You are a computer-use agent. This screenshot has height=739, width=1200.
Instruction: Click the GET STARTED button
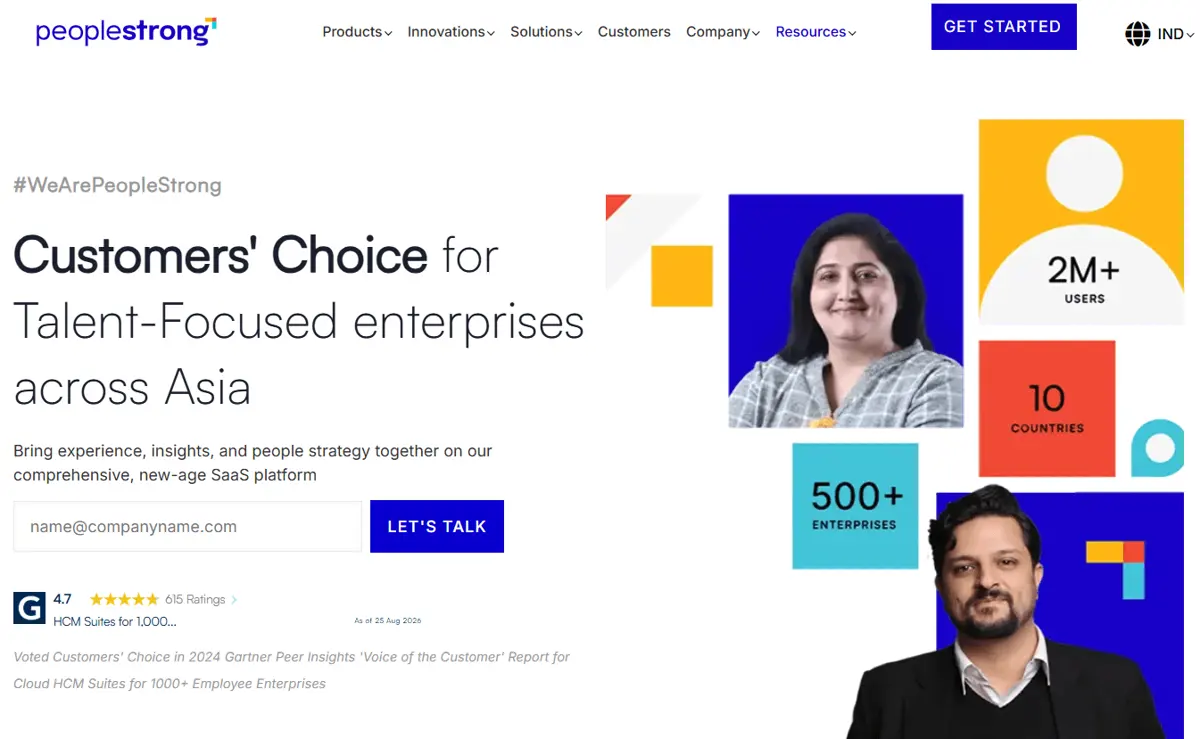1003,27
